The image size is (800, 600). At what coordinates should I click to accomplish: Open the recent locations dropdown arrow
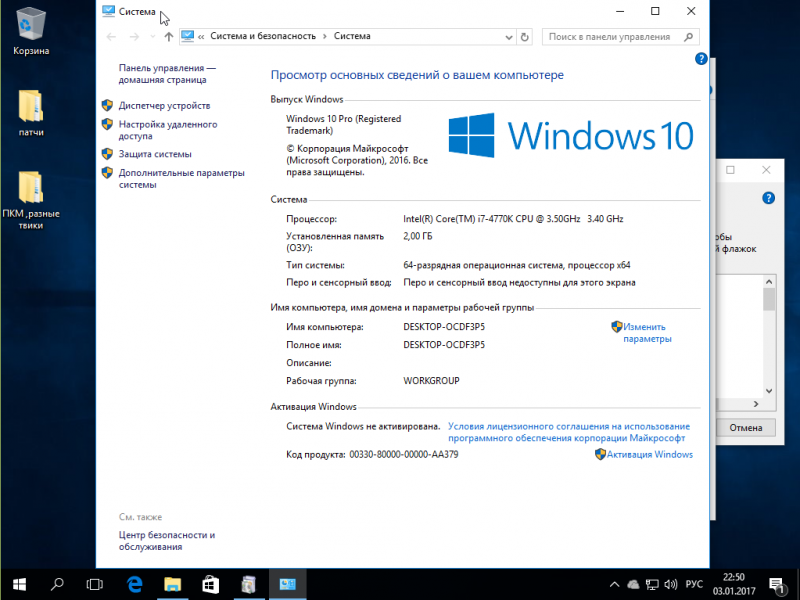coord(153,37)
